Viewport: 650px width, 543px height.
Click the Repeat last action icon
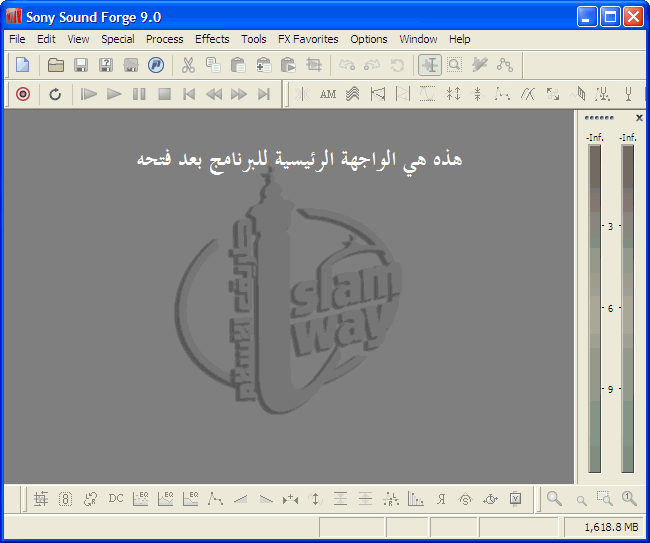pos(397,65)
